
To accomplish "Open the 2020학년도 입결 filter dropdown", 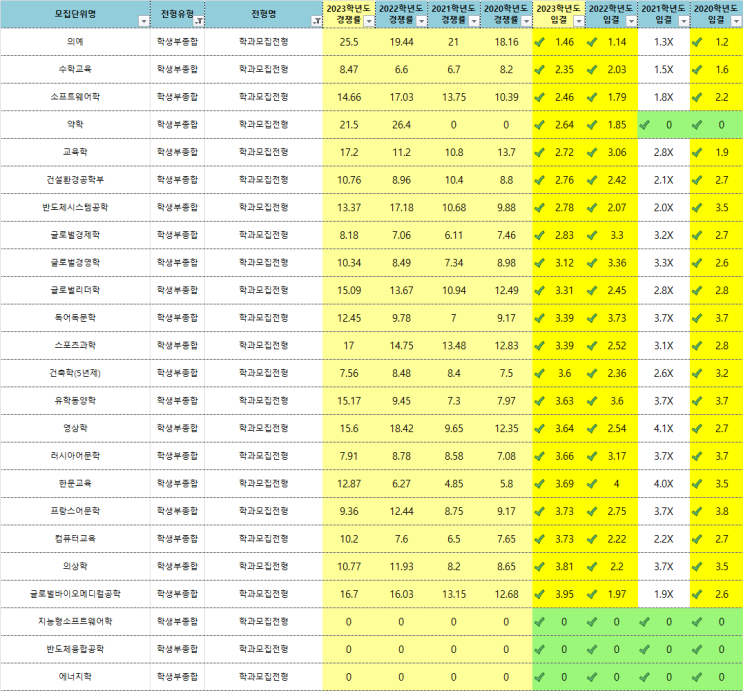I will [736, 21].
